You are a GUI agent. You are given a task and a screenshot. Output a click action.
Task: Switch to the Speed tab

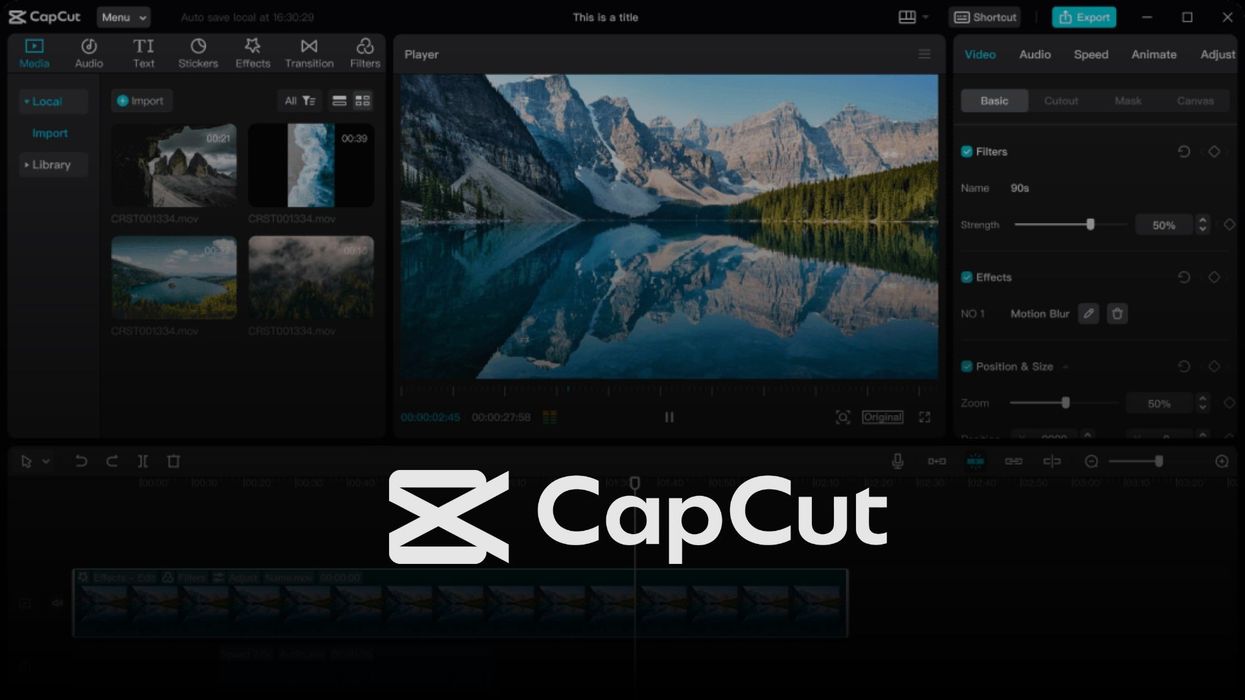(1091, 54)
